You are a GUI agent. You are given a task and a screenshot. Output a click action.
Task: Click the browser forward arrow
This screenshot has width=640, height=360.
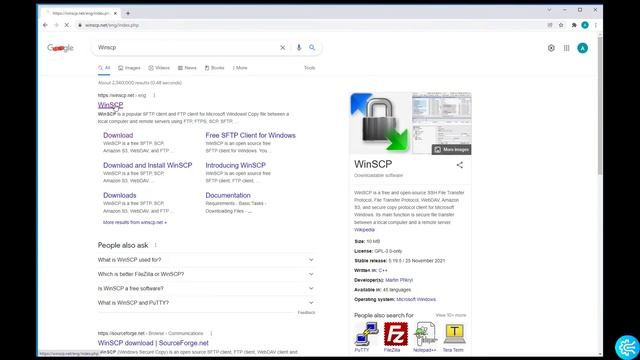tap(56, 25)
